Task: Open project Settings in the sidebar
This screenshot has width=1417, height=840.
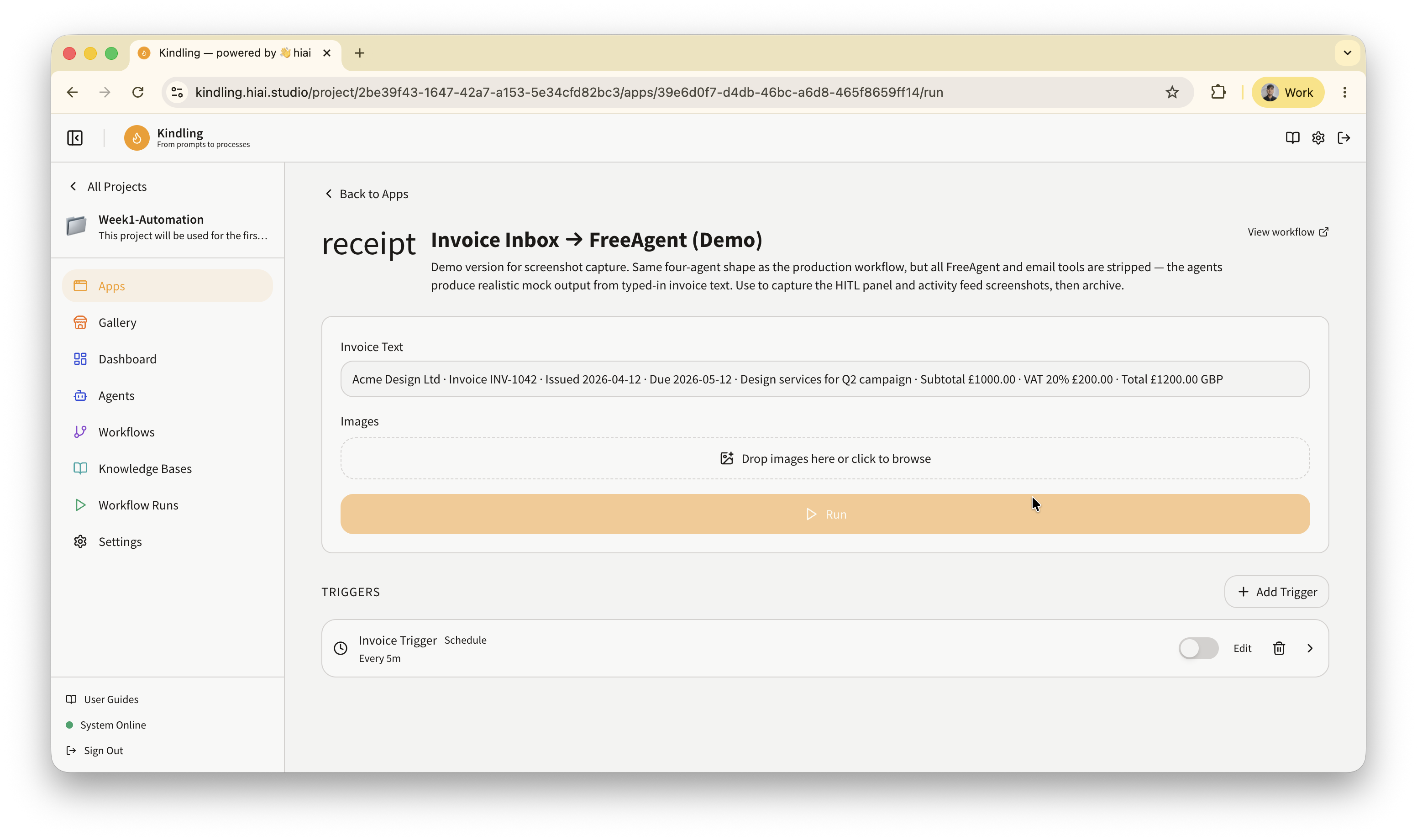Action: 168,542
